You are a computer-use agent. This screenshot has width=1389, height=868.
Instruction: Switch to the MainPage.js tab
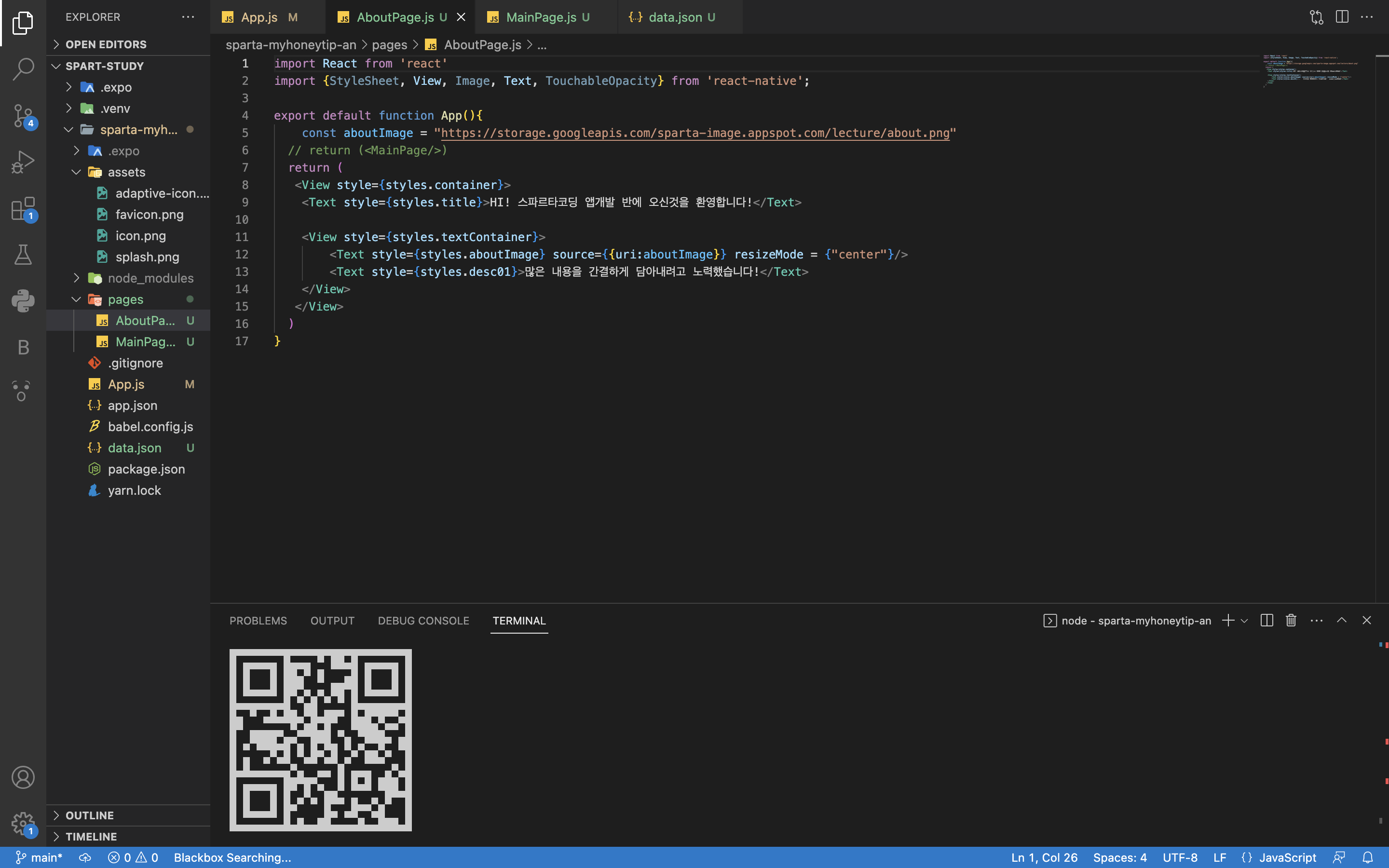pos(546,17)
